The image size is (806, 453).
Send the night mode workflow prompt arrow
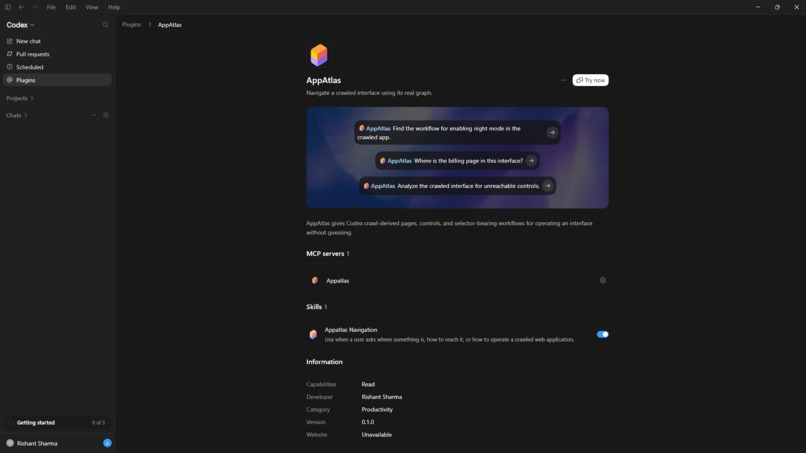[552, 133]
